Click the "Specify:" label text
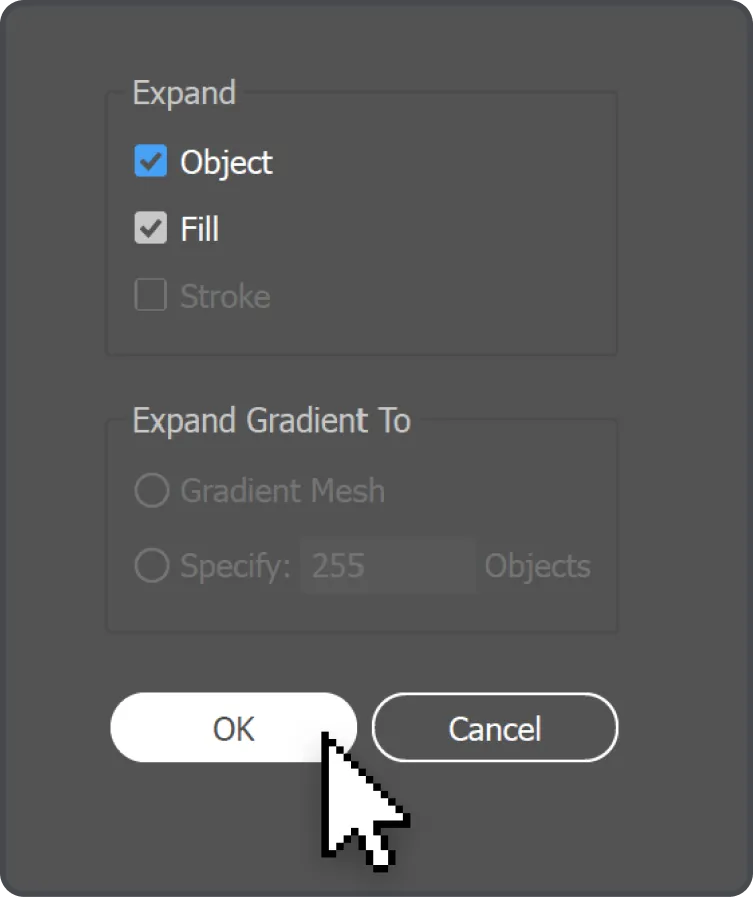 pyautogui.click(x=235, y=567)
